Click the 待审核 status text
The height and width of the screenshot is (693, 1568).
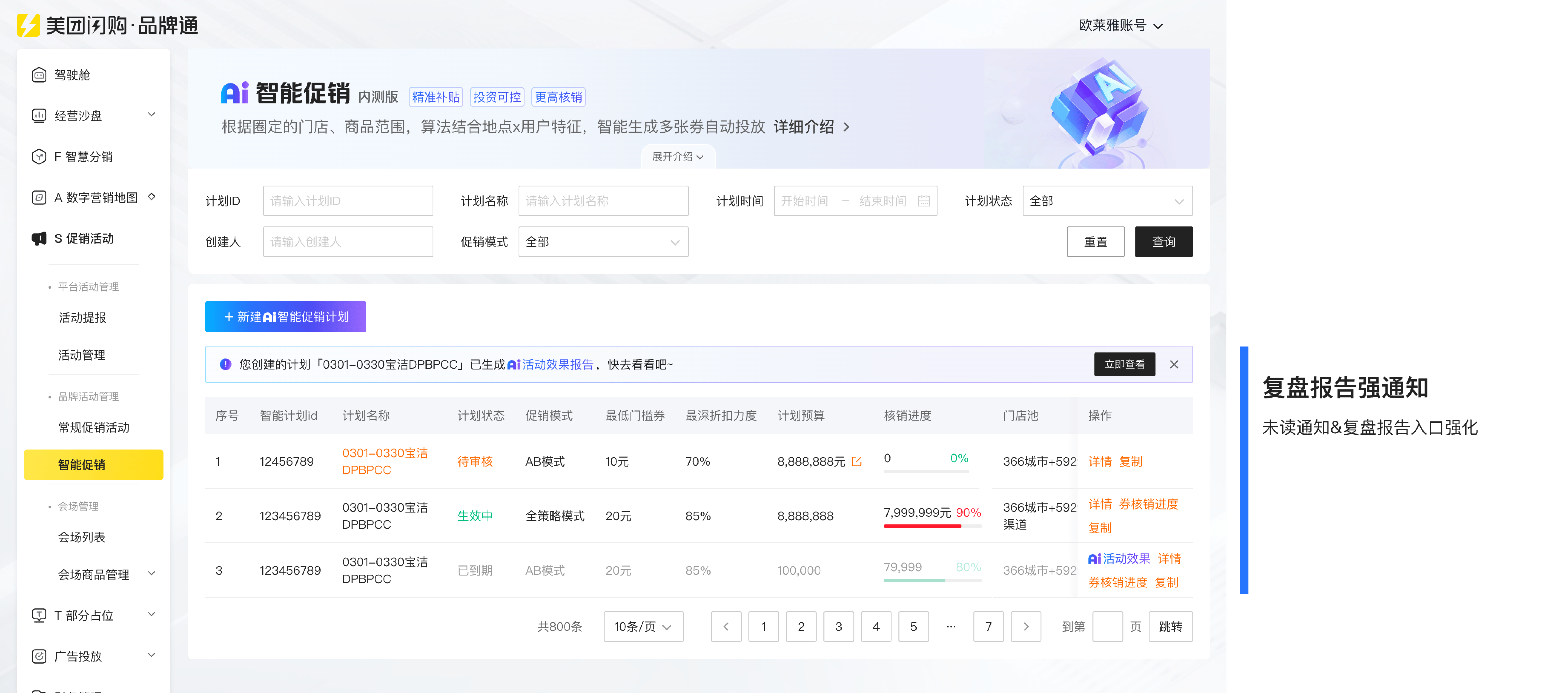pos(475,462)
